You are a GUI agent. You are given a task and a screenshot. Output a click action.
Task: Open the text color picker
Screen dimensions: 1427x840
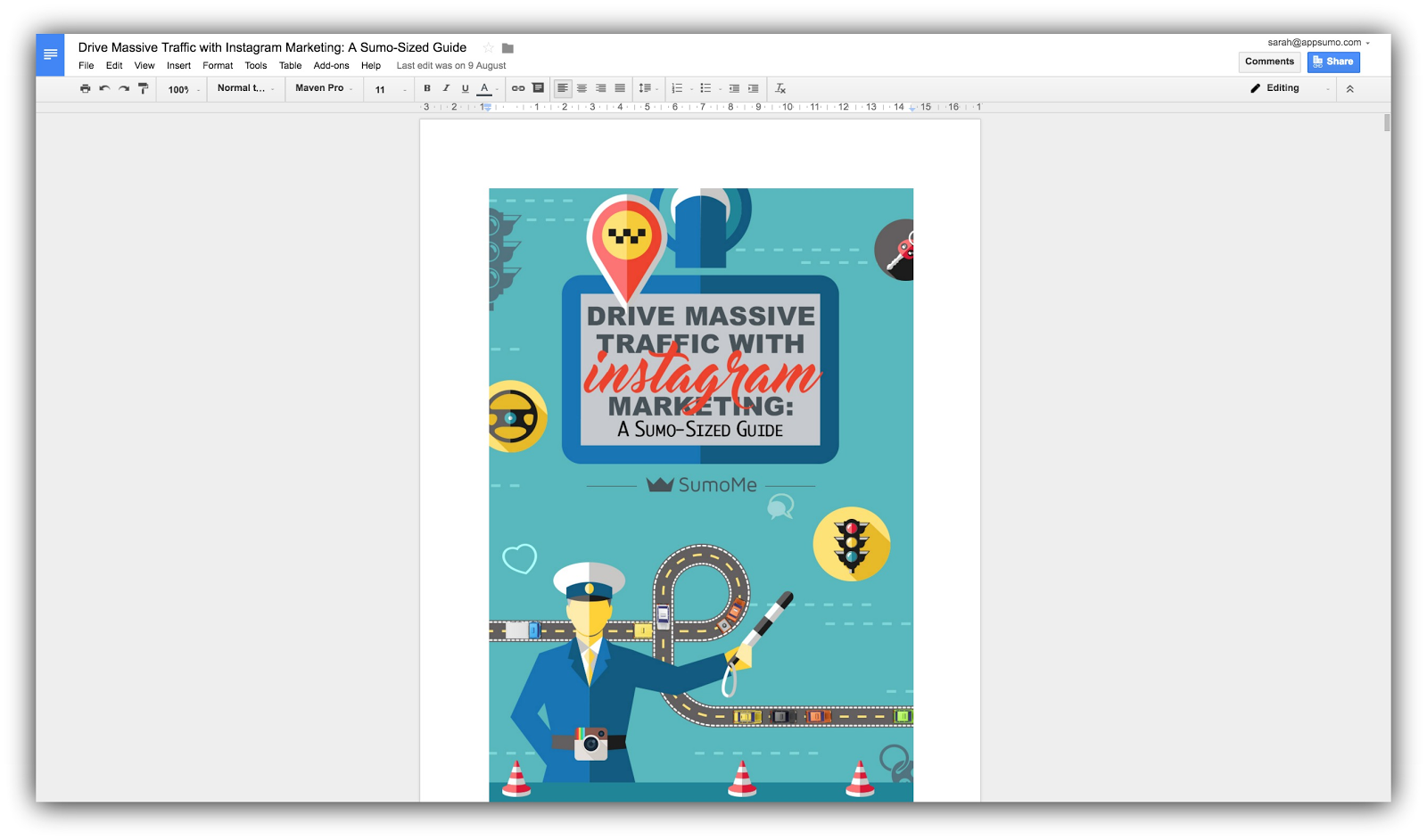[x=486, y=88]
